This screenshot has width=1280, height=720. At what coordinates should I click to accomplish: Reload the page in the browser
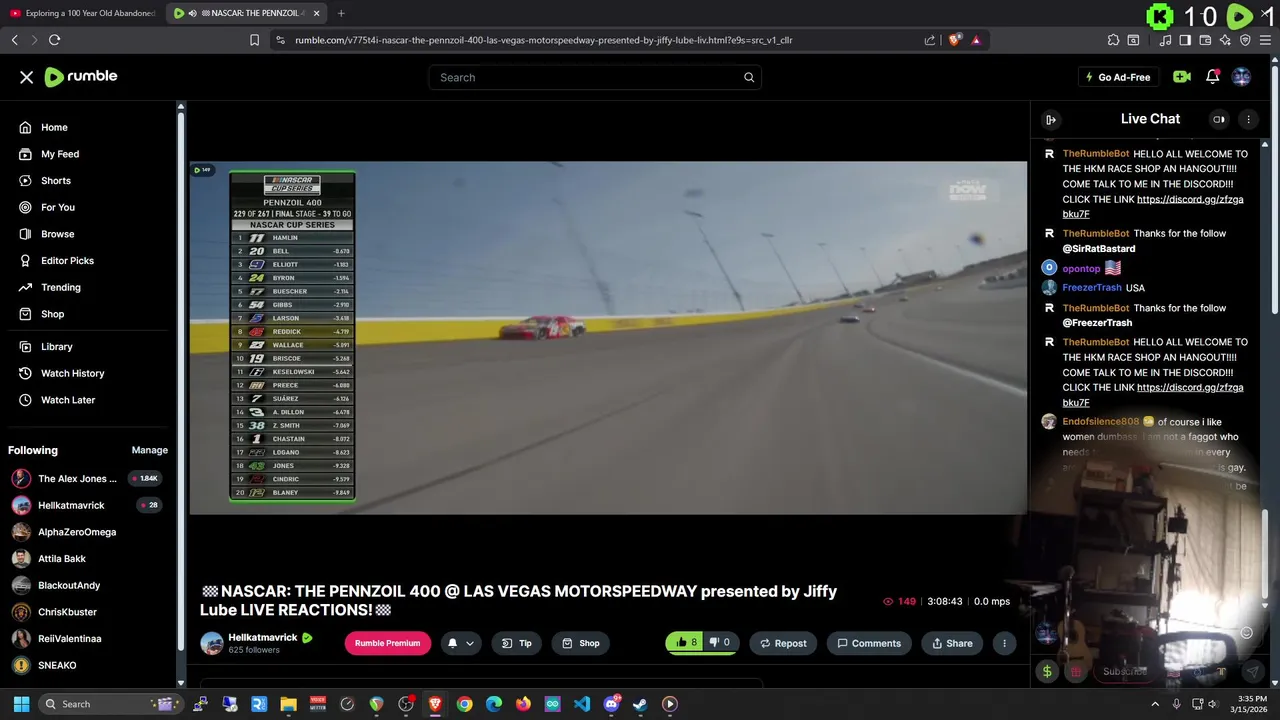pos(54,40)
